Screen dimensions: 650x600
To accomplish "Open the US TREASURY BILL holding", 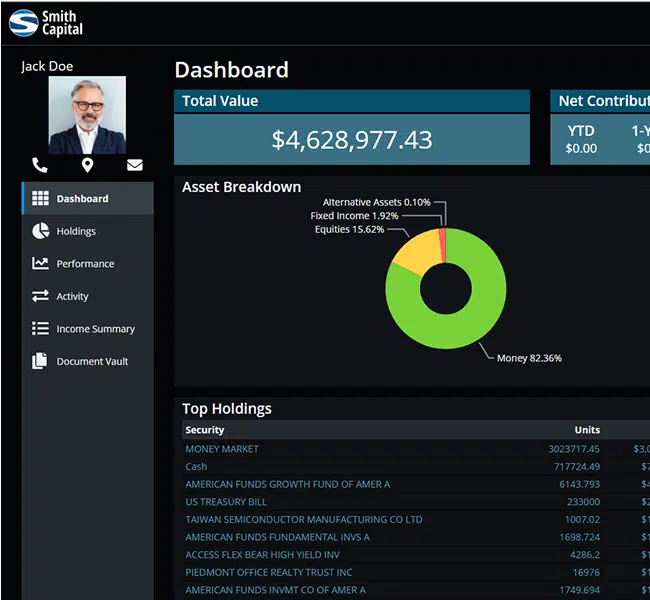I will (226, 502).
